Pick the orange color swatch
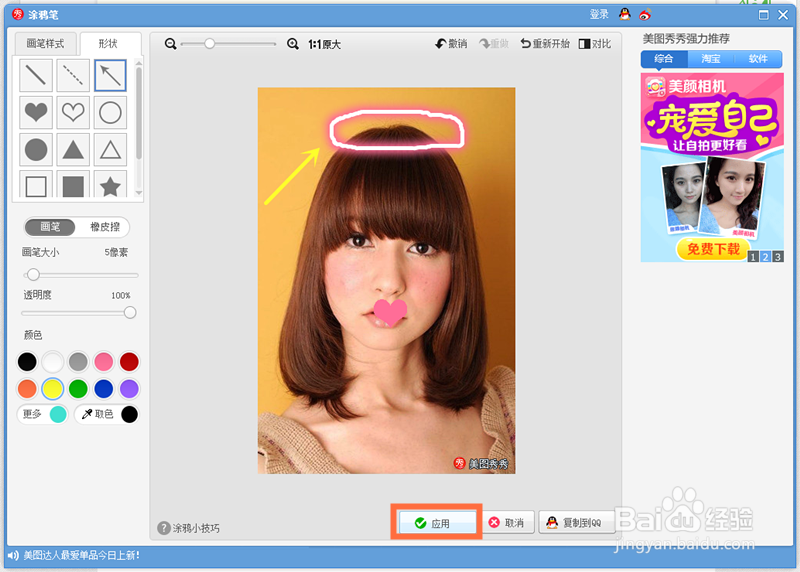This screenshot has width=800, height=572. [x=27, y=388]
